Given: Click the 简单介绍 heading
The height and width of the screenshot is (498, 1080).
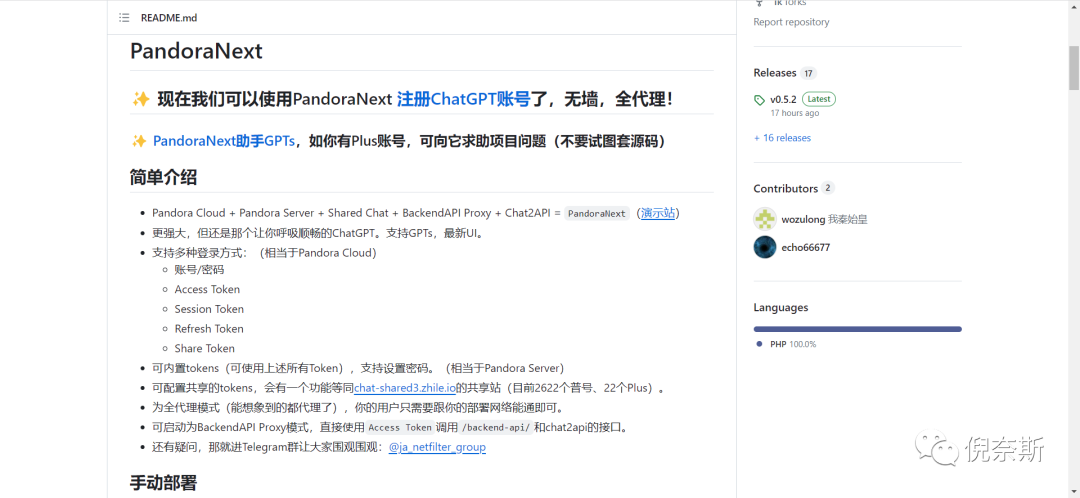Looking at the screenshot, I should pyautogui.click(x=163, y=178).
